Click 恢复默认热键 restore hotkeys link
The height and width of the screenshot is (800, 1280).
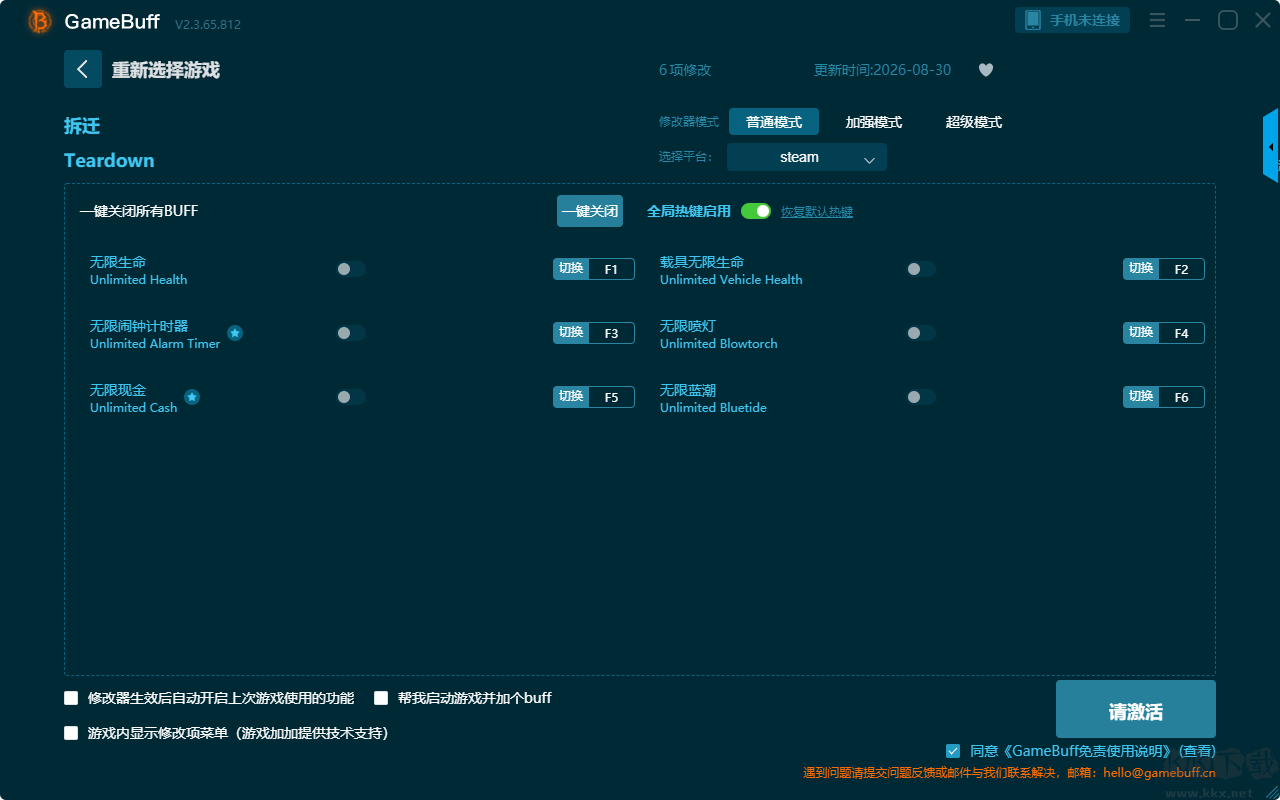[817, 212]
